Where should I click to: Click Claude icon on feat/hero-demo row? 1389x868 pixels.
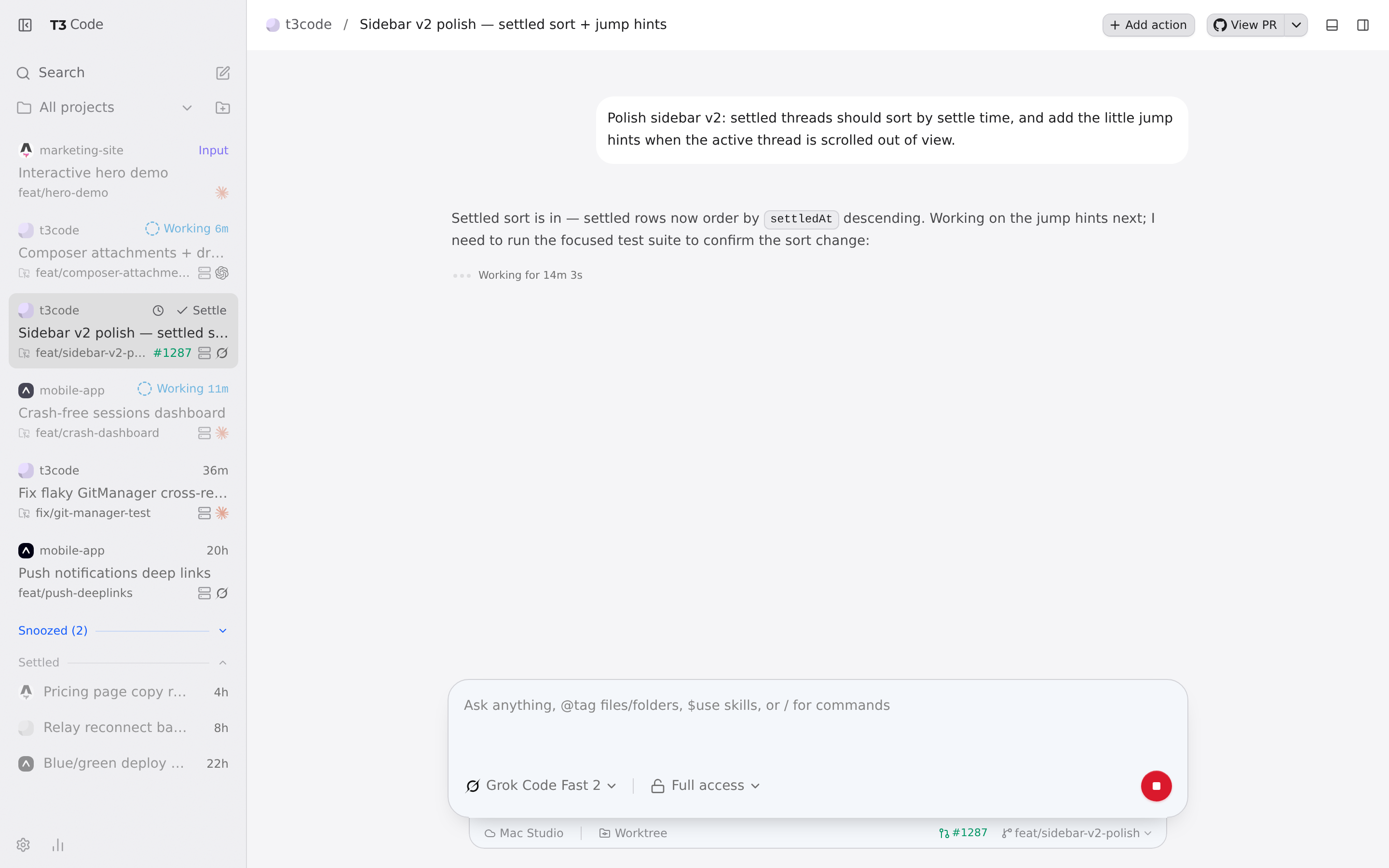[222, 193]
